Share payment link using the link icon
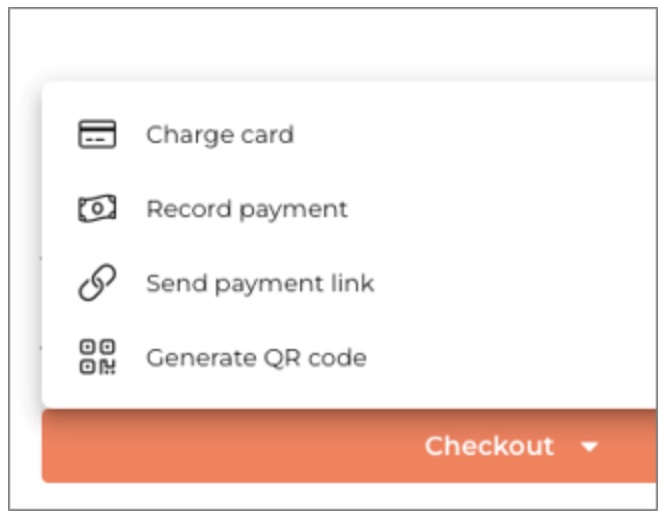 coord(97,283)
